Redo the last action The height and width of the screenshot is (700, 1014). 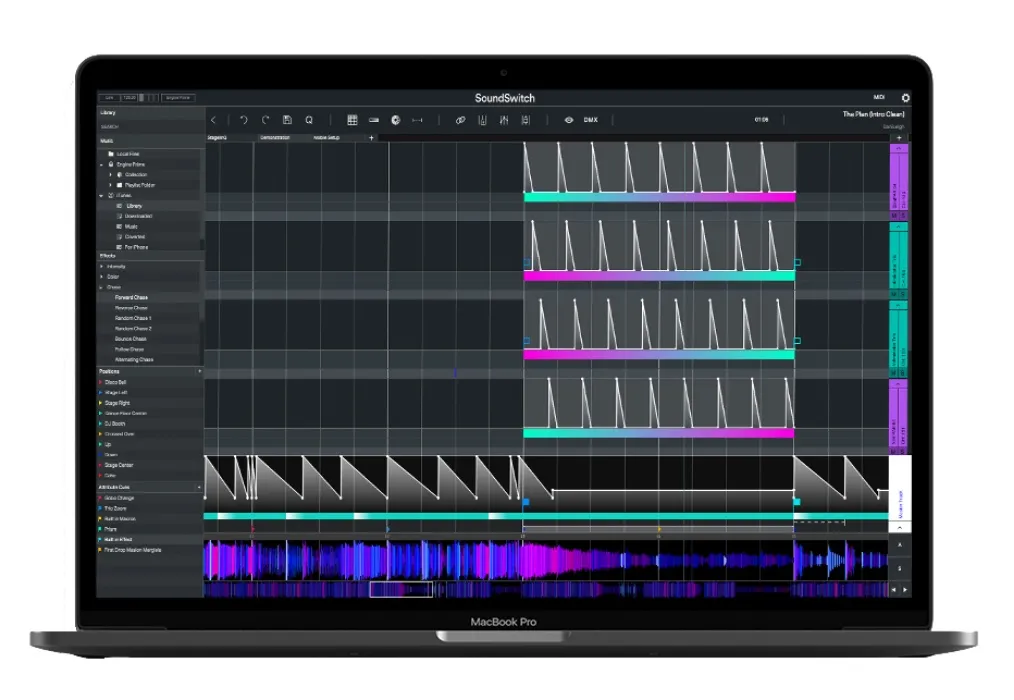point(265,120)
